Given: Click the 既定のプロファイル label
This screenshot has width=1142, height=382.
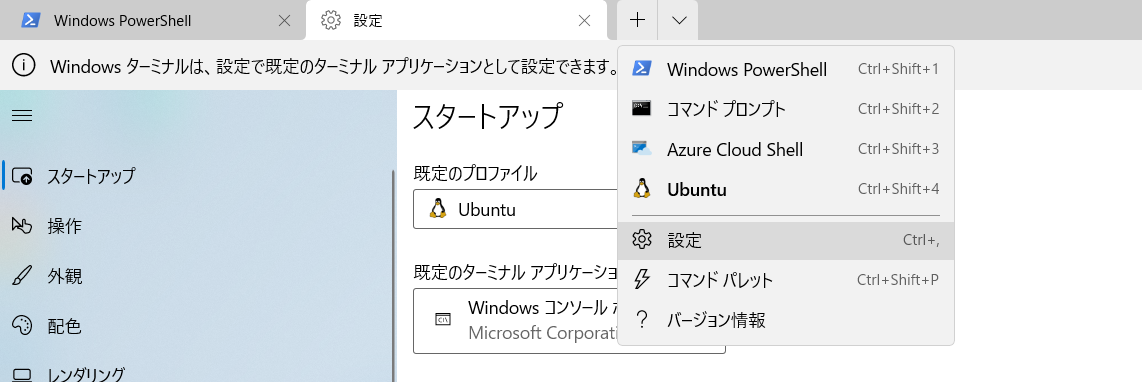Looking at the screenshot, I should [x=475, y=174].
